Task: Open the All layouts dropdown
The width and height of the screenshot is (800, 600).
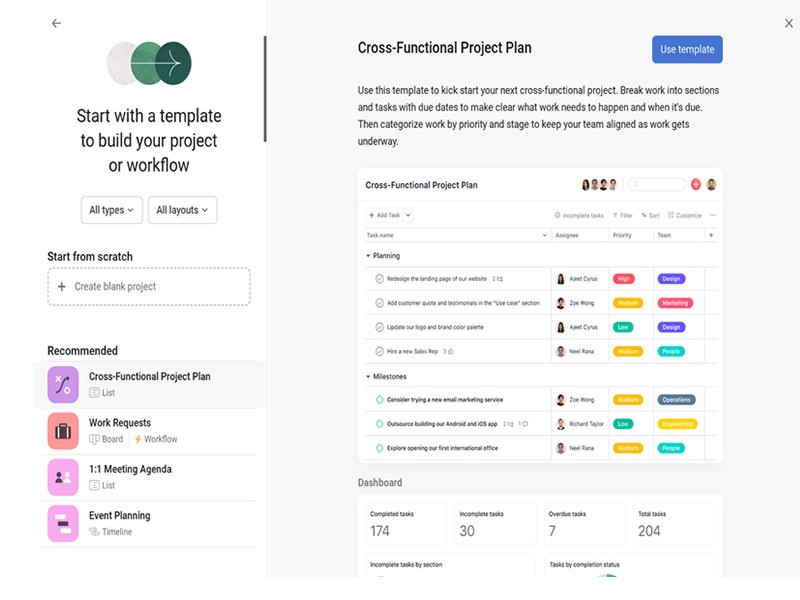Action: click(183, 210)
